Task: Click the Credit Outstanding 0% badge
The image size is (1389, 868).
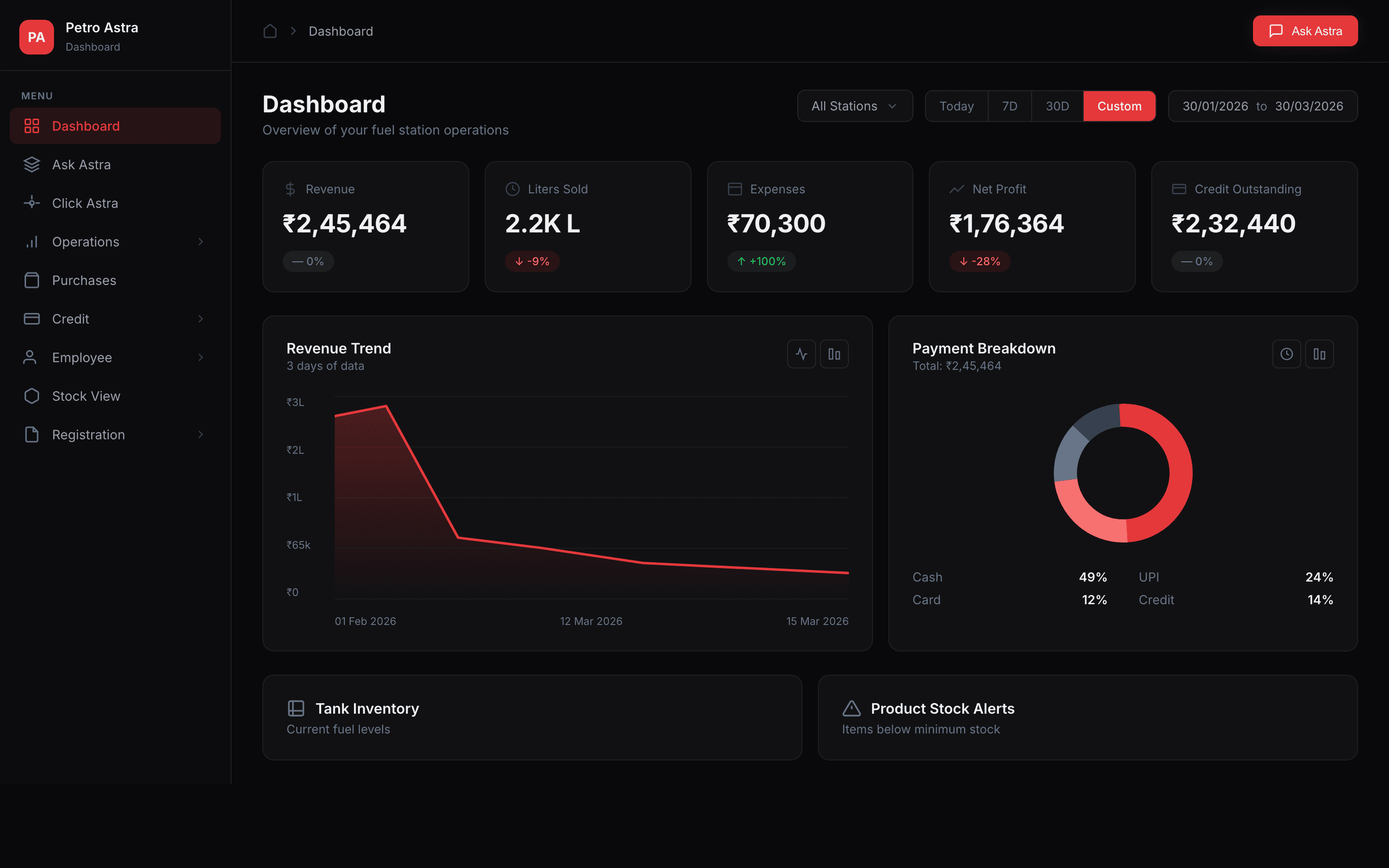Action: coord(1197,261)
